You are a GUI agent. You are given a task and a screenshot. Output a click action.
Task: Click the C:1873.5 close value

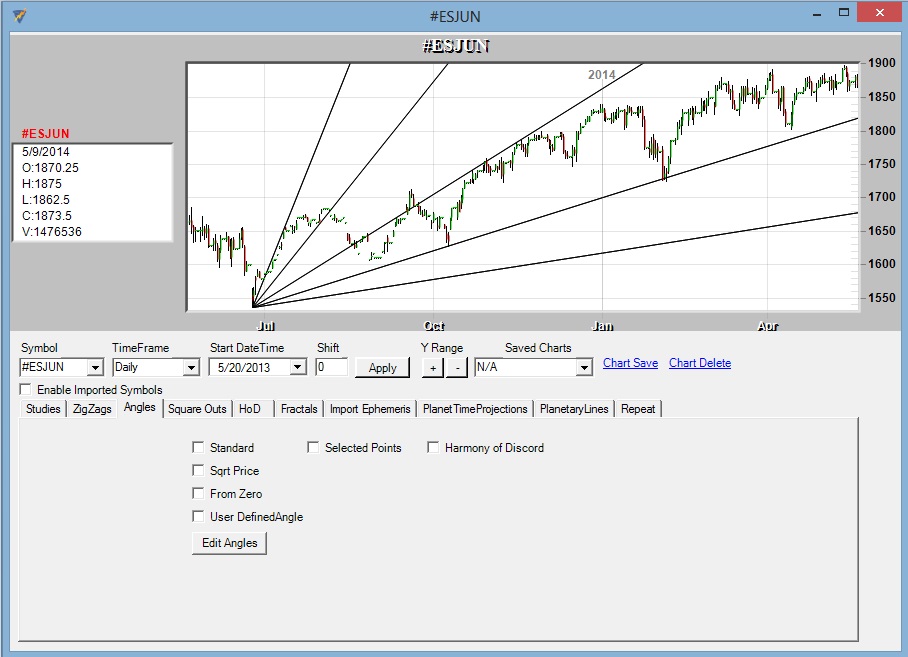point(47,216)
